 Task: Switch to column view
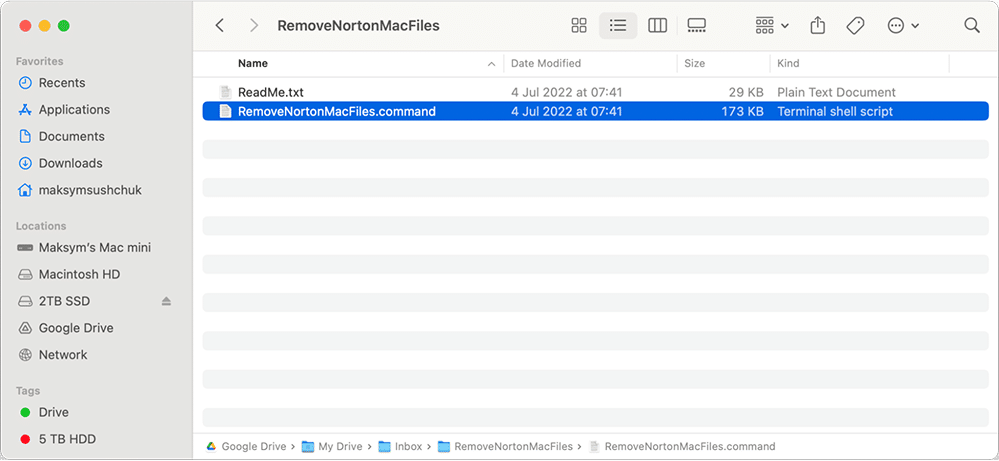coord(657,25)
